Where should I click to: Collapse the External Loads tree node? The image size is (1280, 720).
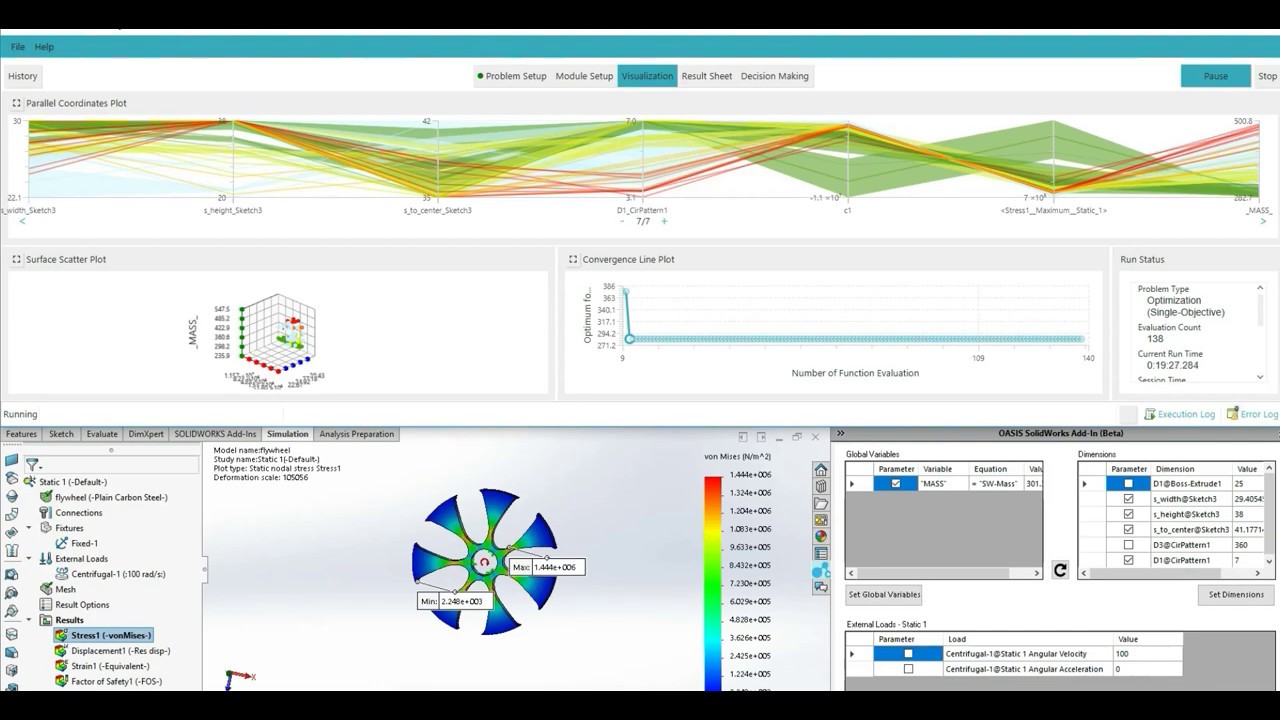click(x=28, y=558)
